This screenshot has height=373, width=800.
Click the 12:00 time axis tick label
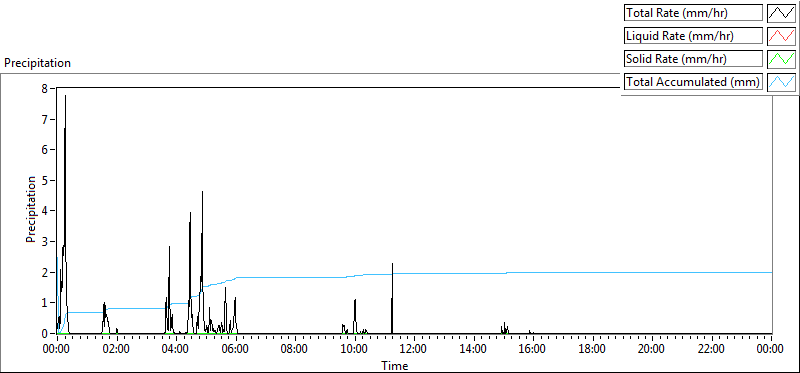pos(414,350)
